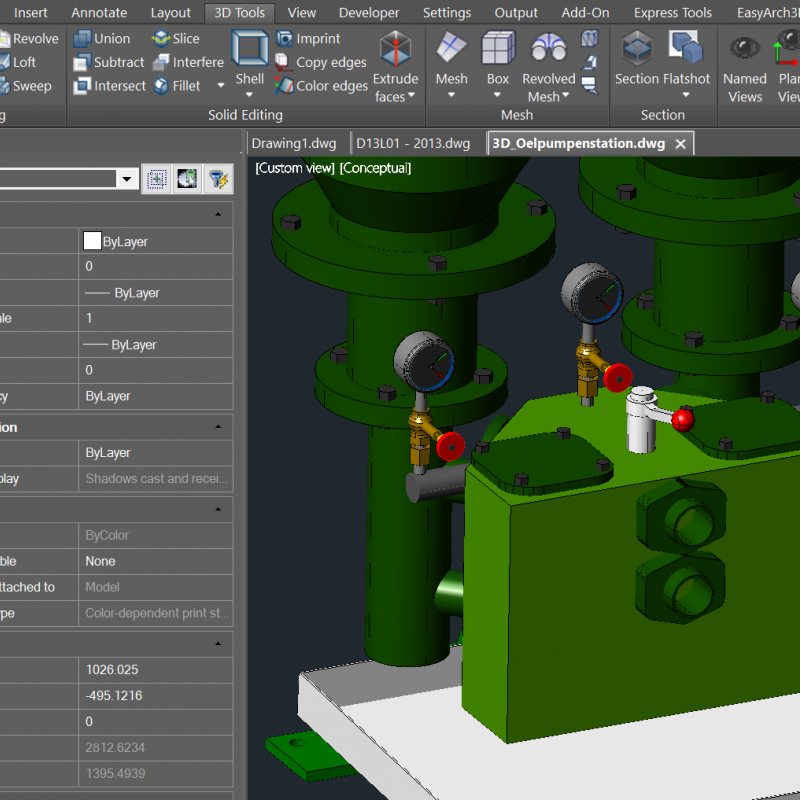Click the white ByLayer color swatch
800x800 pixels.
pyautogui.click(x=92, y=241)
